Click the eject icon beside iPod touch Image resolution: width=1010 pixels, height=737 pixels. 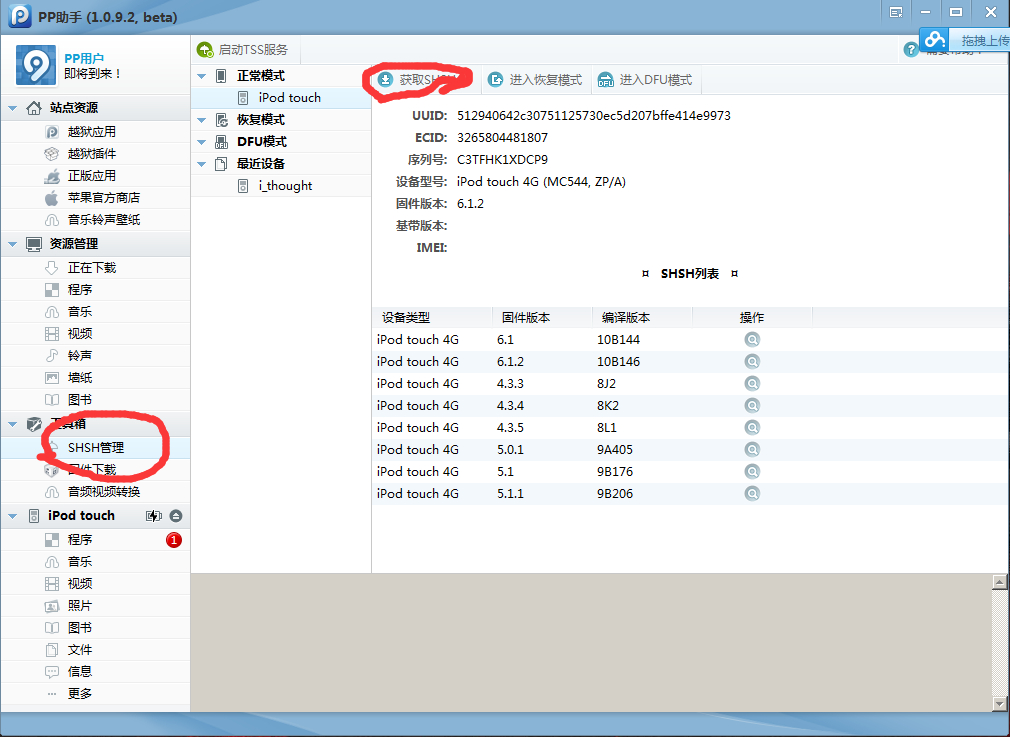click(x=176, y=516)
